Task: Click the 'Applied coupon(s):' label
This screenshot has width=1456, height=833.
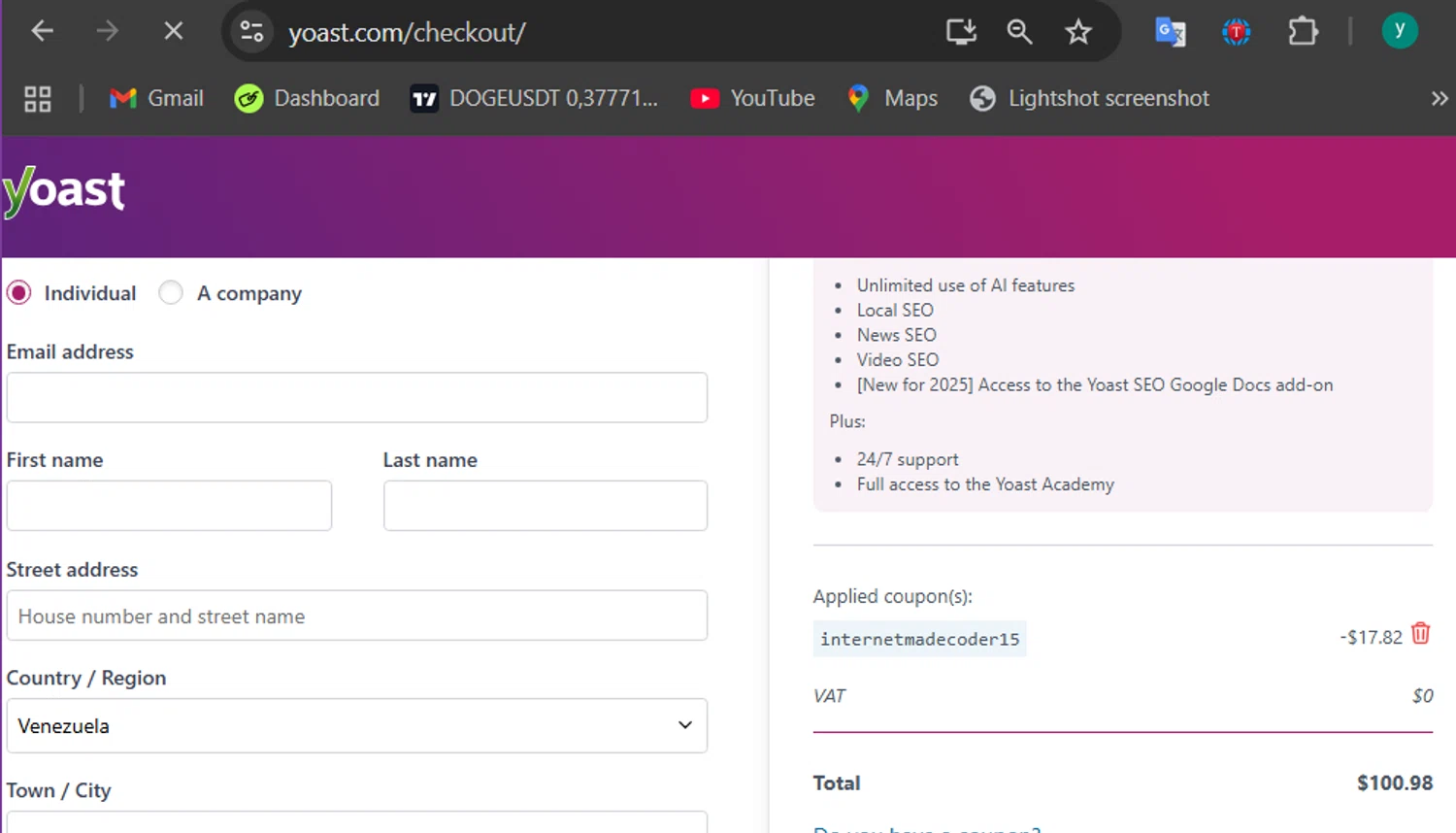Action: click(893, 596)
